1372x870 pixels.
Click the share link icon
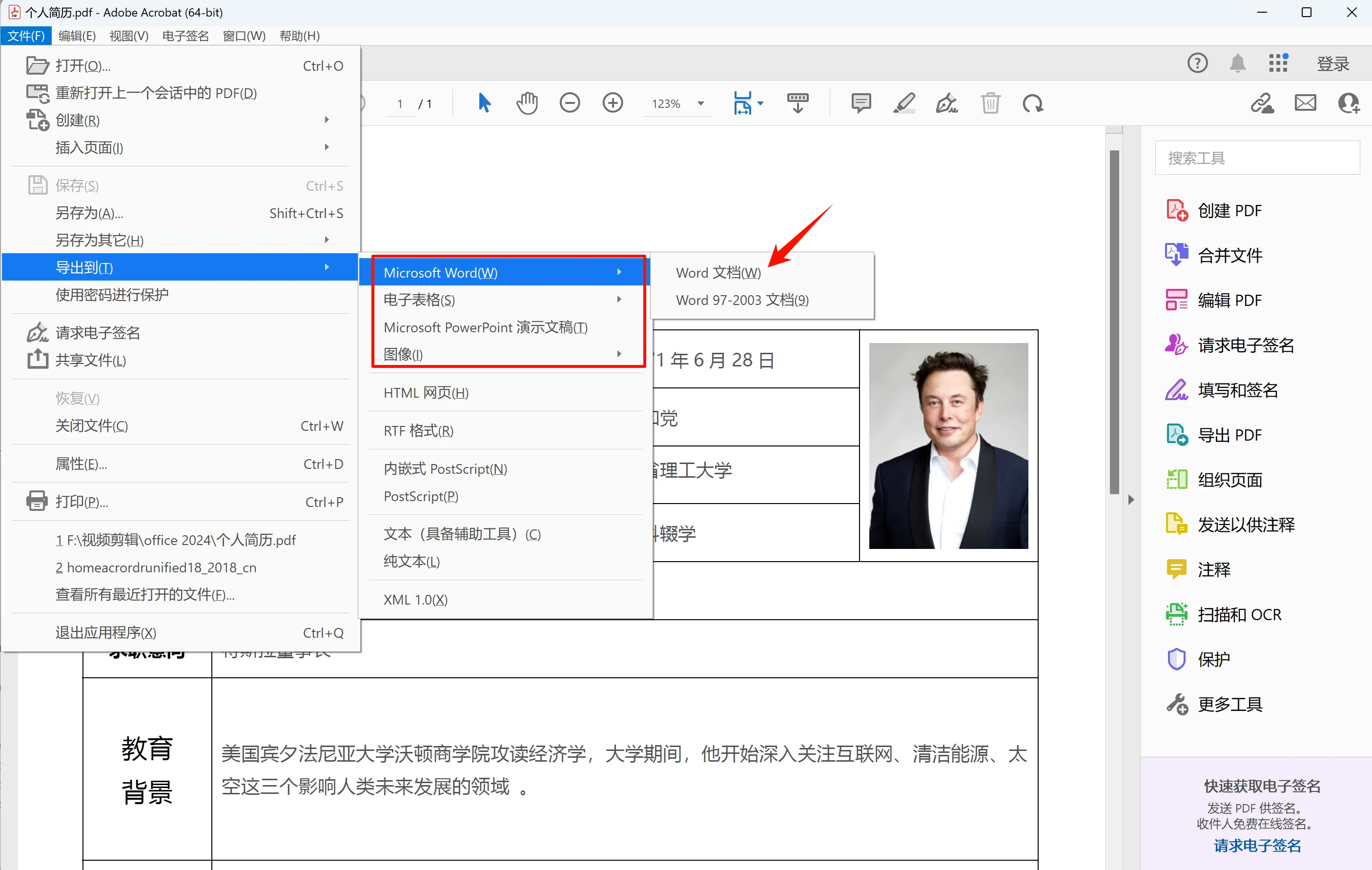pos(1262,103)
